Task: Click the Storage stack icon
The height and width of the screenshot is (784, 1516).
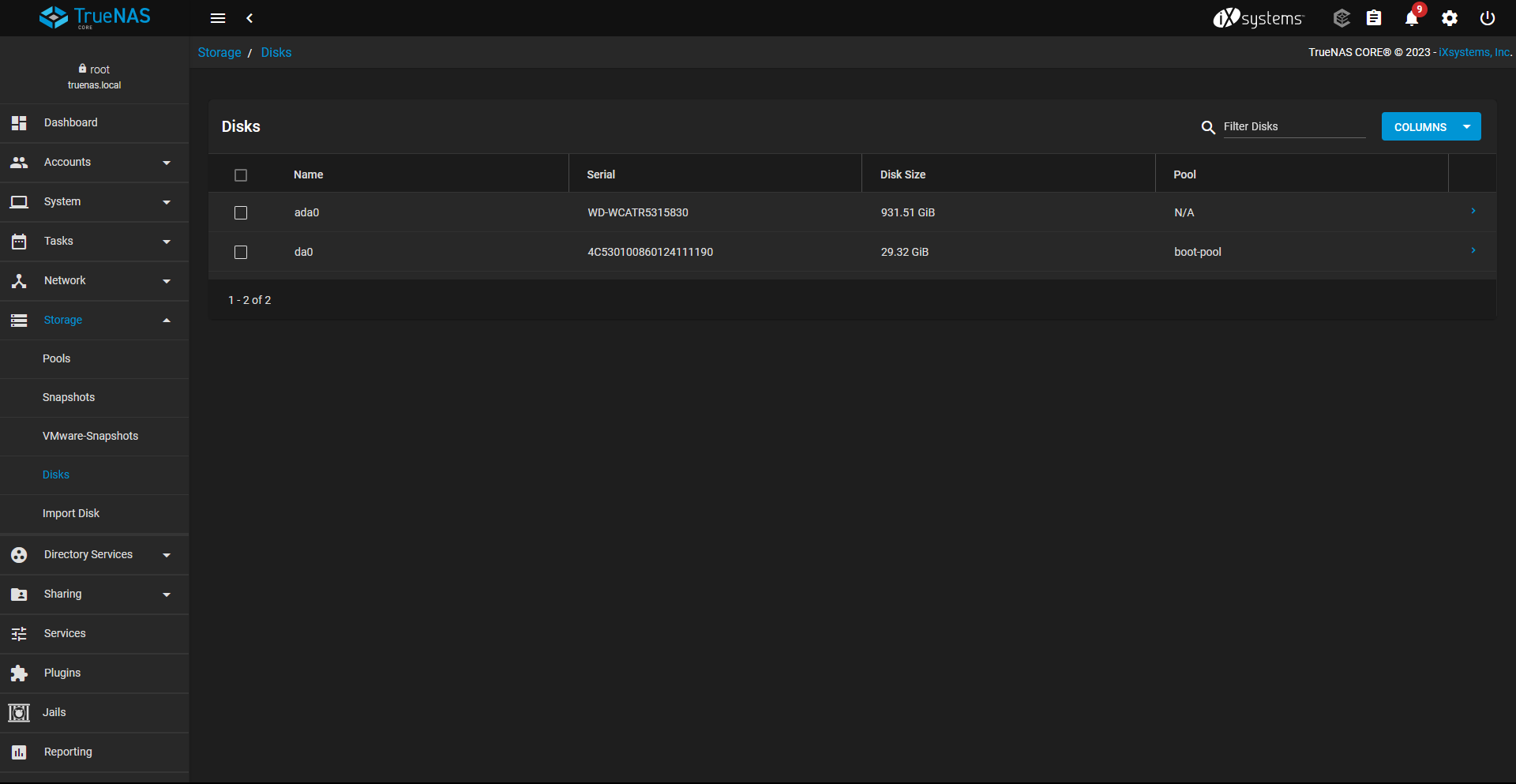Action: (x=19, y=320)
